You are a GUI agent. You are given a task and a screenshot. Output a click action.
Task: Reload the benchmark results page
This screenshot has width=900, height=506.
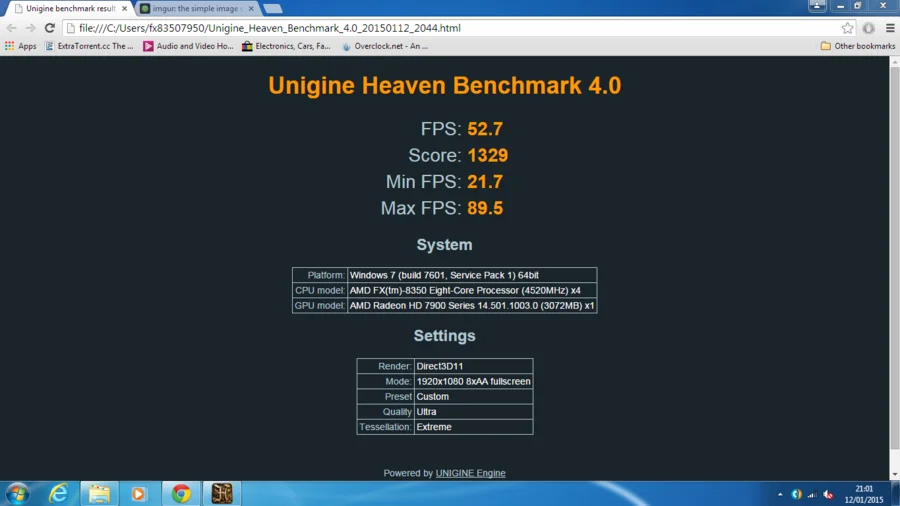pyautogui.click(x=50, y=28)
